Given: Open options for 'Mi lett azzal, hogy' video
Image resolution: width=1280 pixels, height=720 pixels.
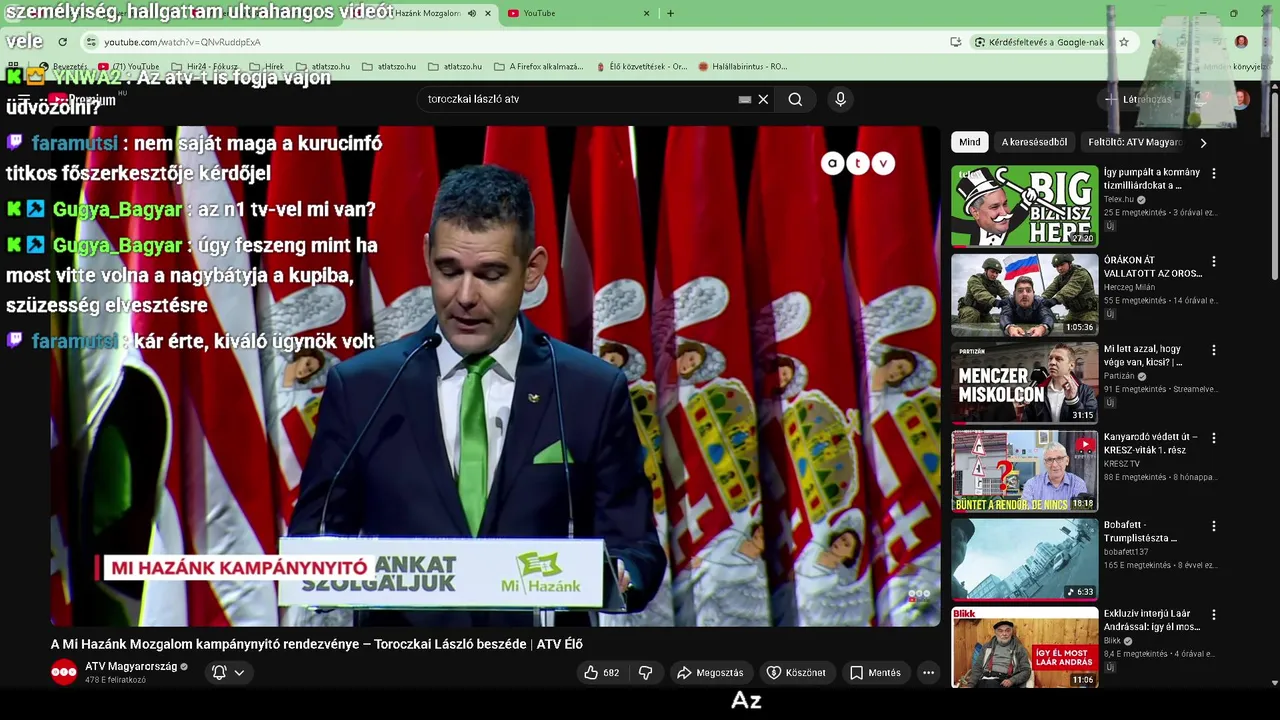Looking at the screenshot, I should [1214, 350].
